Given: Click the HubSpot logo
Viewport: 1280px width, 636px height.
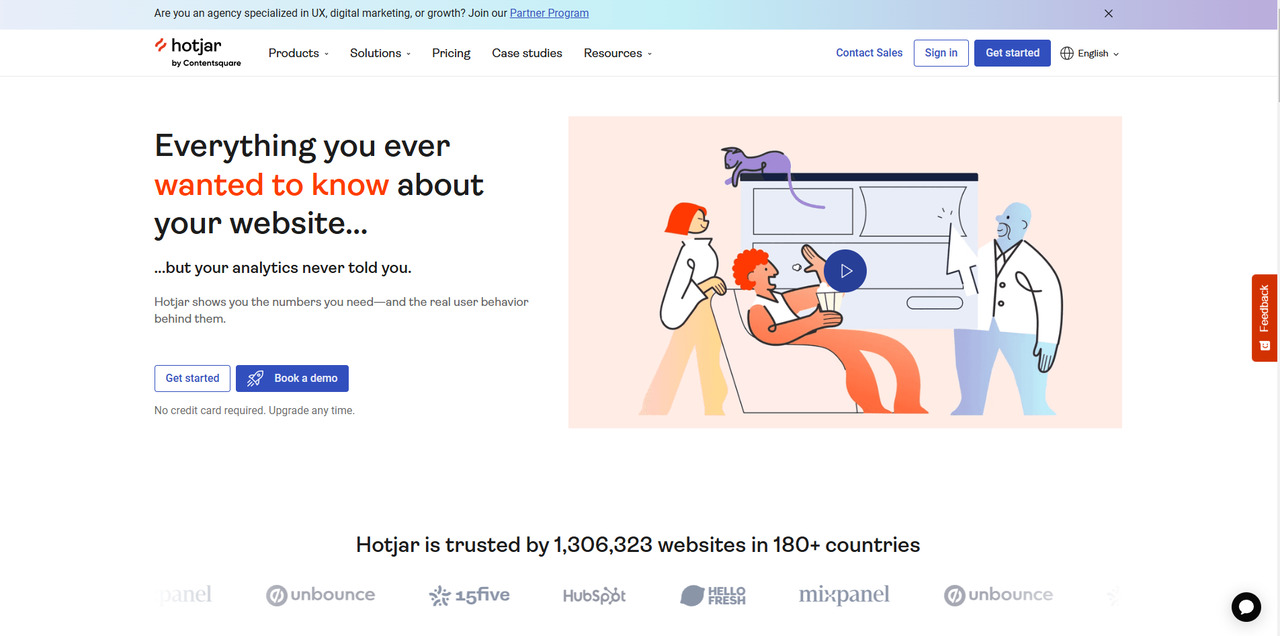Looking at the screenshot, I should pos(594,596).
